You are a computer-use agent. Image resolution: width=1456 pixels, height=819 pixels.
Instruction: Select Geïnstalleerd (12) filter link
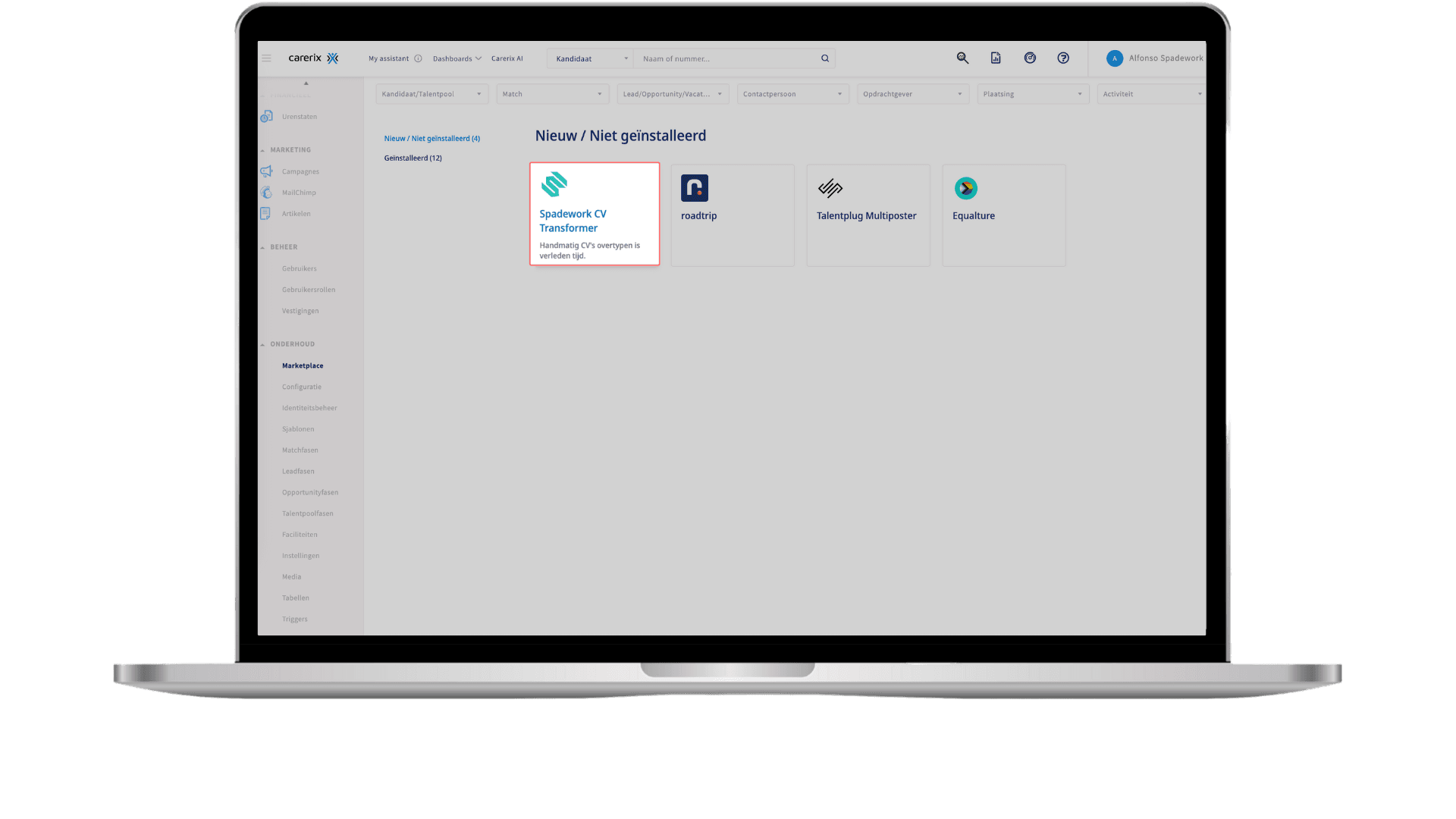point(413,158)
